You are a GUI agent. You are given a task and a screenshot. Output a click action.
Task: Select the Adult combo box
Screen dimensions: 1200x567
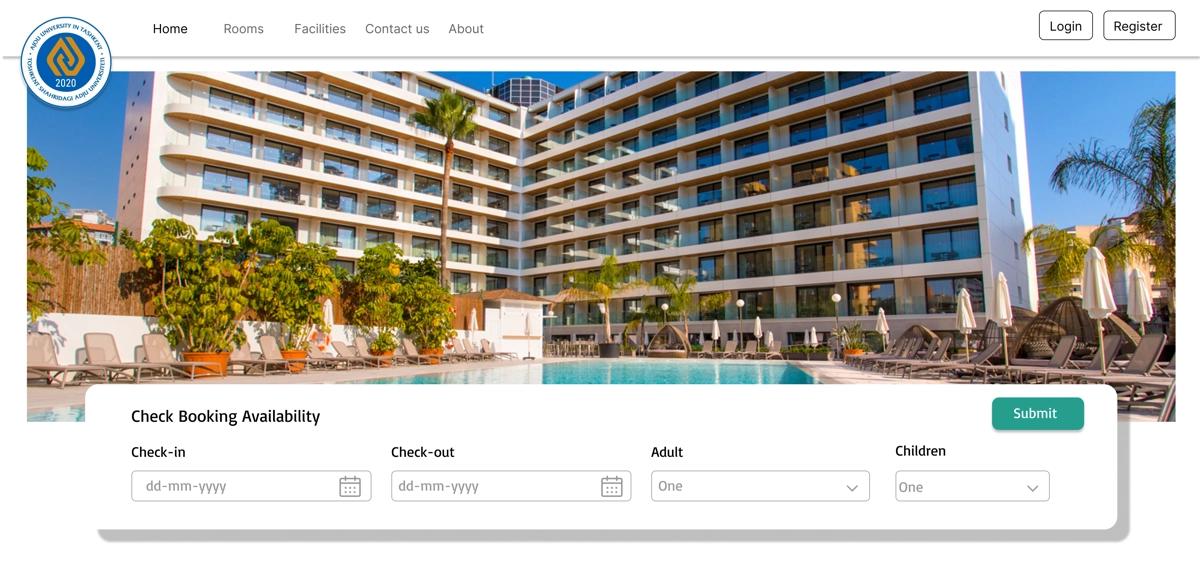[x=760, y=486]
